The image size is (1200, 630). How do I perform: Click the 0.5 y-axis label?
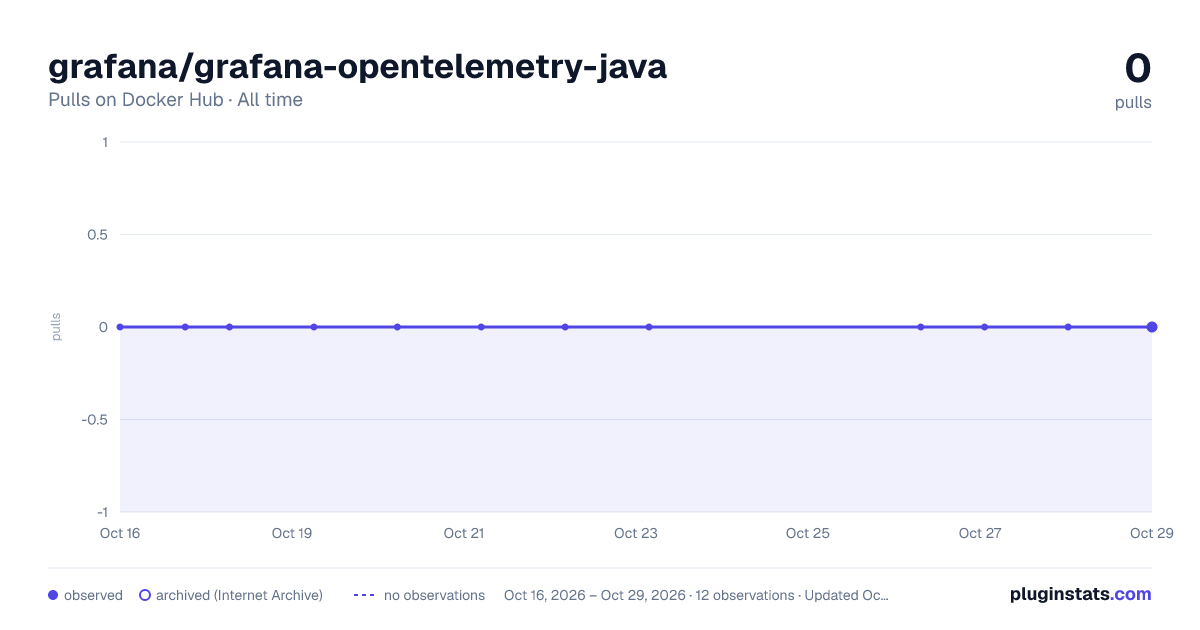tap(97, 234)
